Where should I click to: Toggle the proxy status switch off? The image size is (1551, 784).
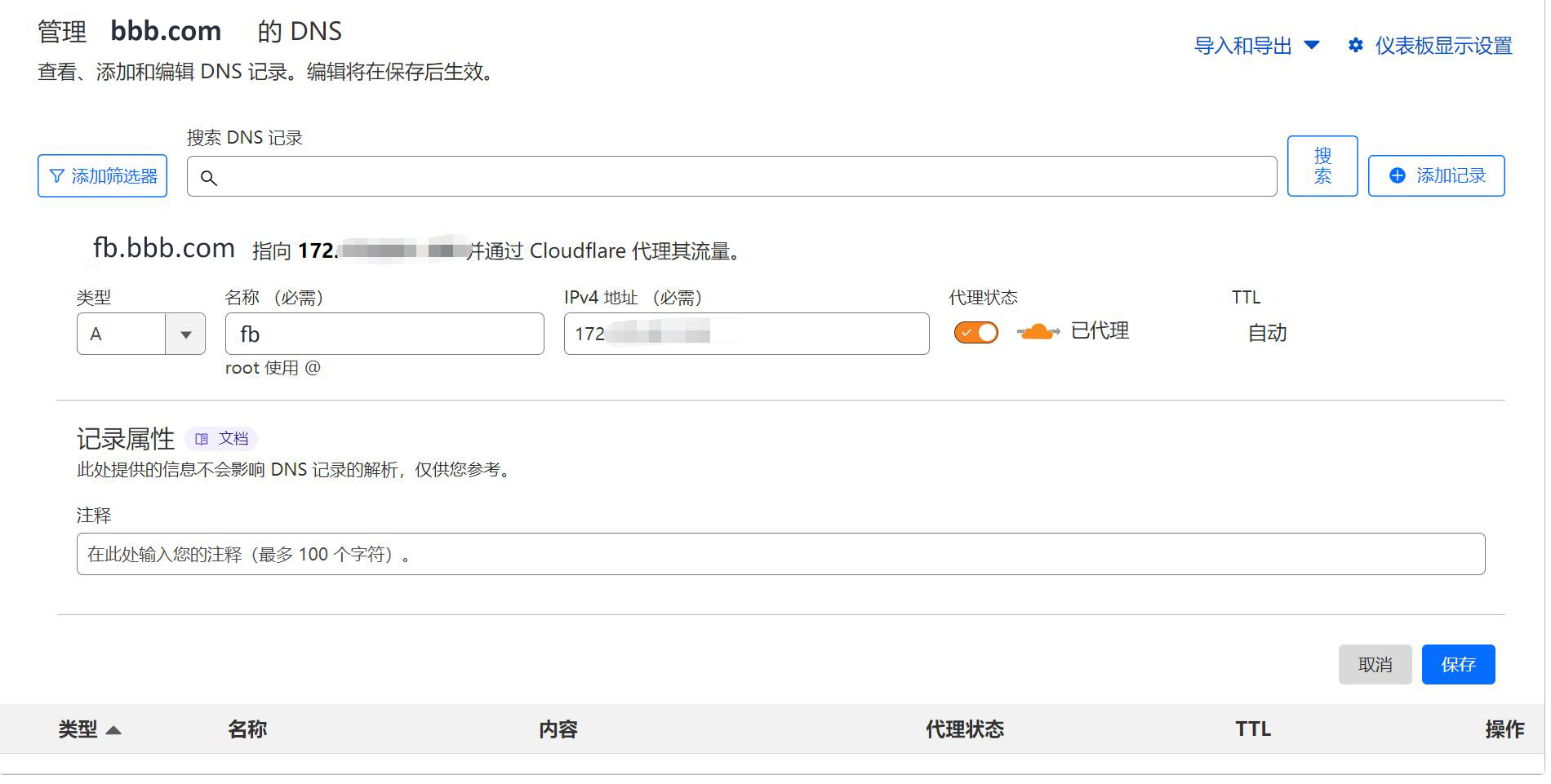pyautogui.click(x=975, y=332)
